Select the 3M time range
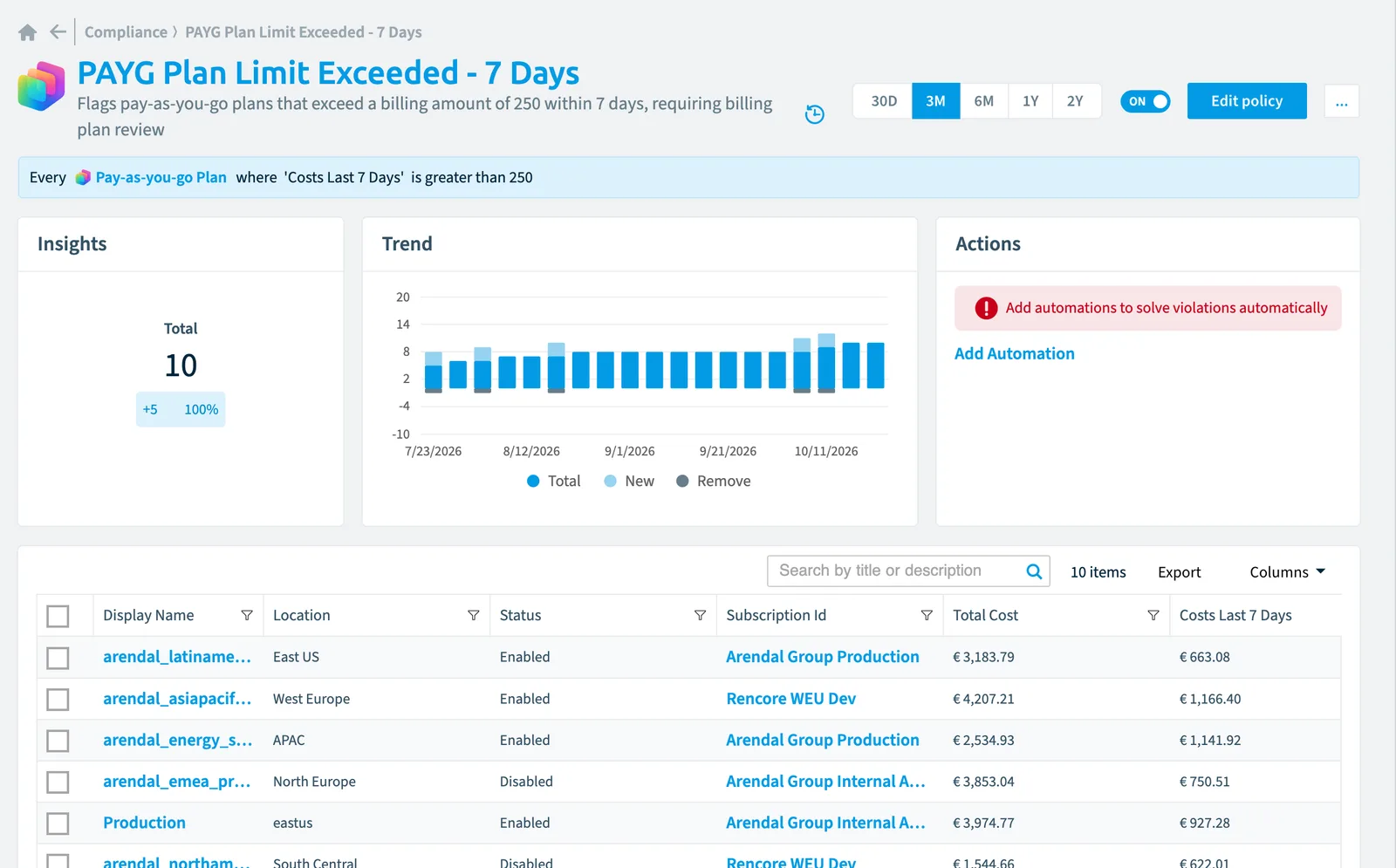Viewport: 1396px width, 868px height. click(936, 101)
